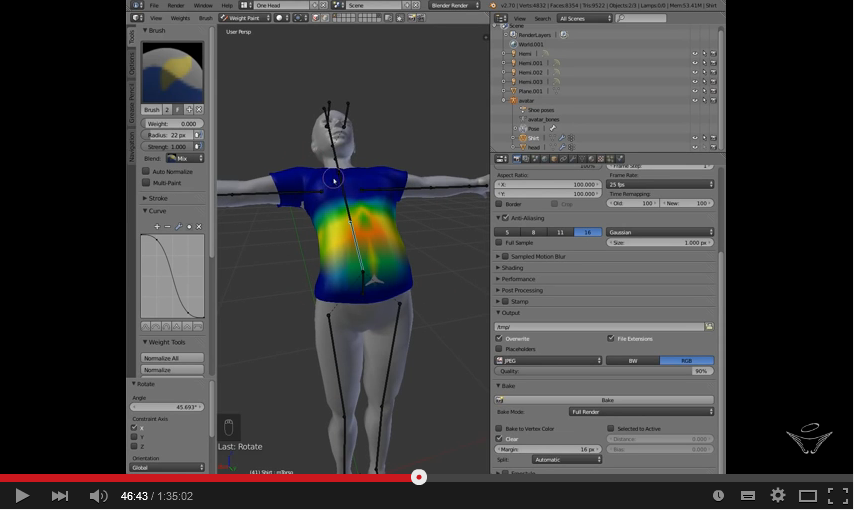Expand the Stroke panel
Screen dimensions: 854x510
click(x=155, y=198)
